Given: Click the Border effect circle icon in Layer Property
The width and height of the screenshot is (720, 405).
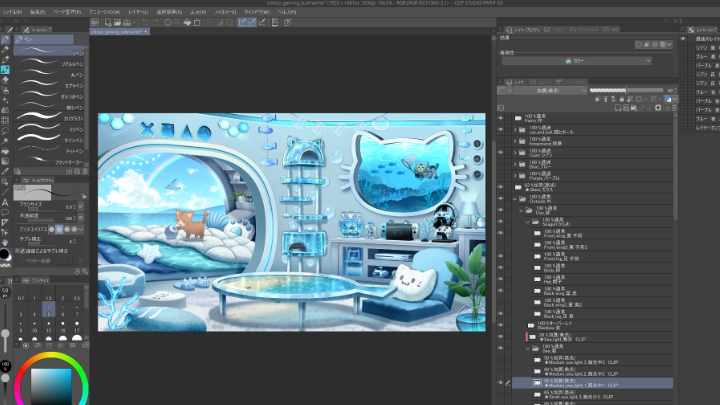Looking at the screenshot, I should coord(639,45).
